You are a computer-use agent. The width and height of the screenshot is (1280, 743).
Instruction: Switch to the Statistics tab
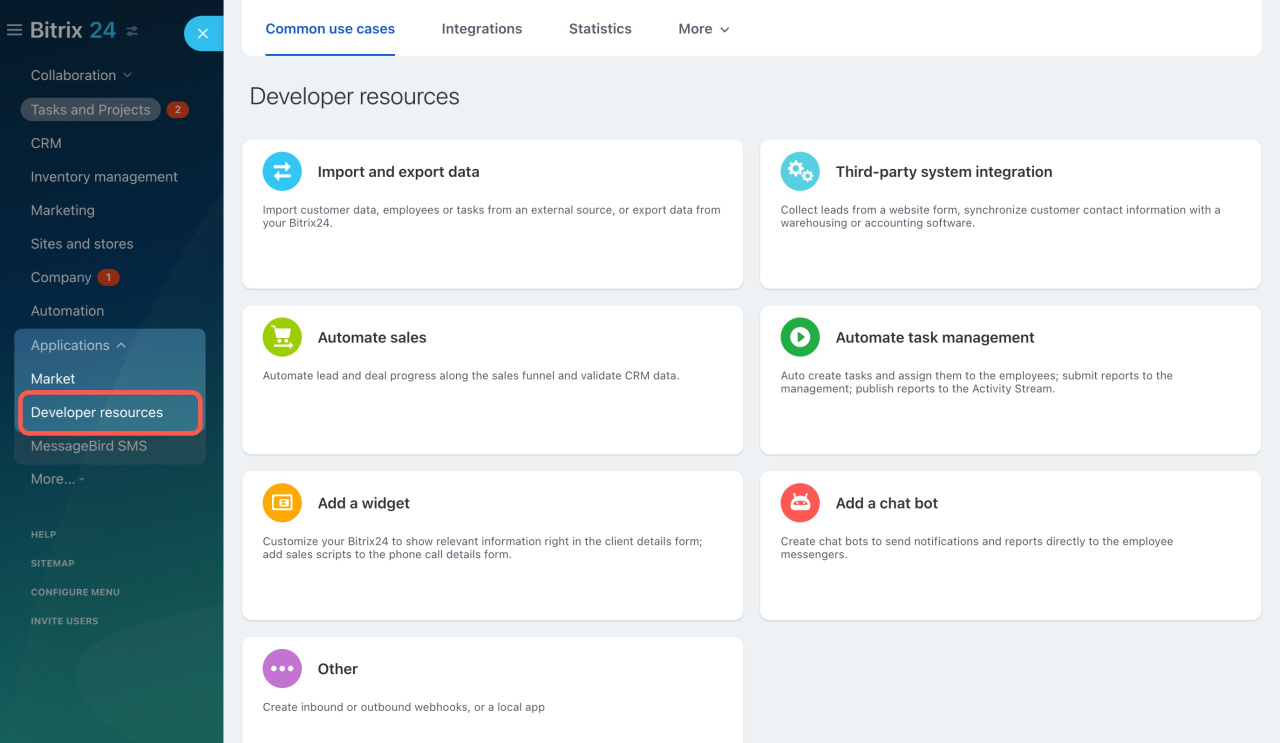click(600, 29)
